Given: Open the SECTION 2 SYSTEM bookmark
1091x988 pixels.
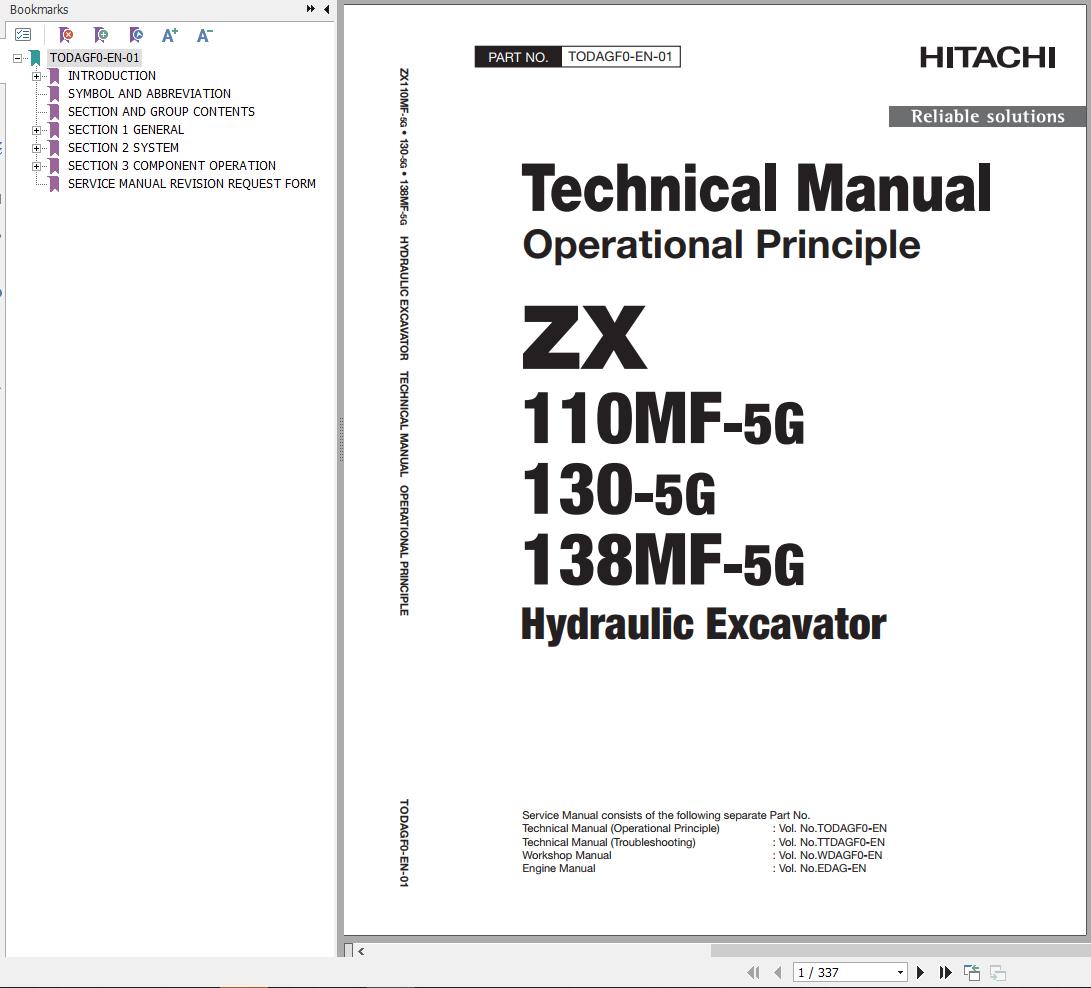Looking at the screenshot, I should coord(122,148).
